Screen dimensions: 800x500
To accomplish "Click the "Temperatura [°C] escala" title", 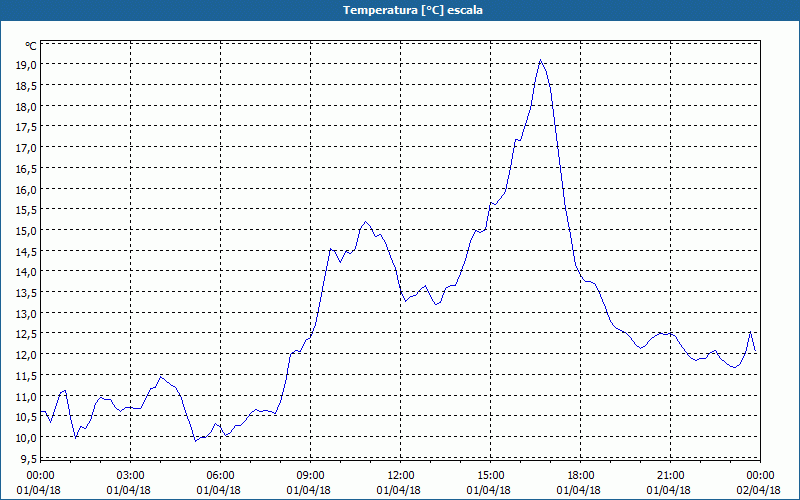I will point(413,10).
